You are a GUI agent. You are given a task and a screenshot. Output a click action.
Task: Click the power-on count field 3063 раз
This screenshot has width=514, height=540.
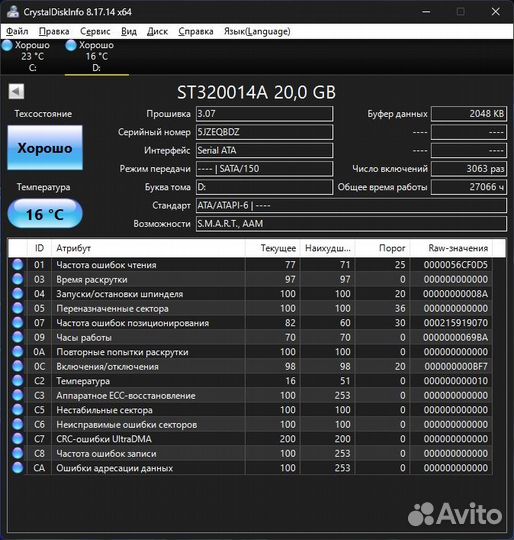[x=469, y=169]
